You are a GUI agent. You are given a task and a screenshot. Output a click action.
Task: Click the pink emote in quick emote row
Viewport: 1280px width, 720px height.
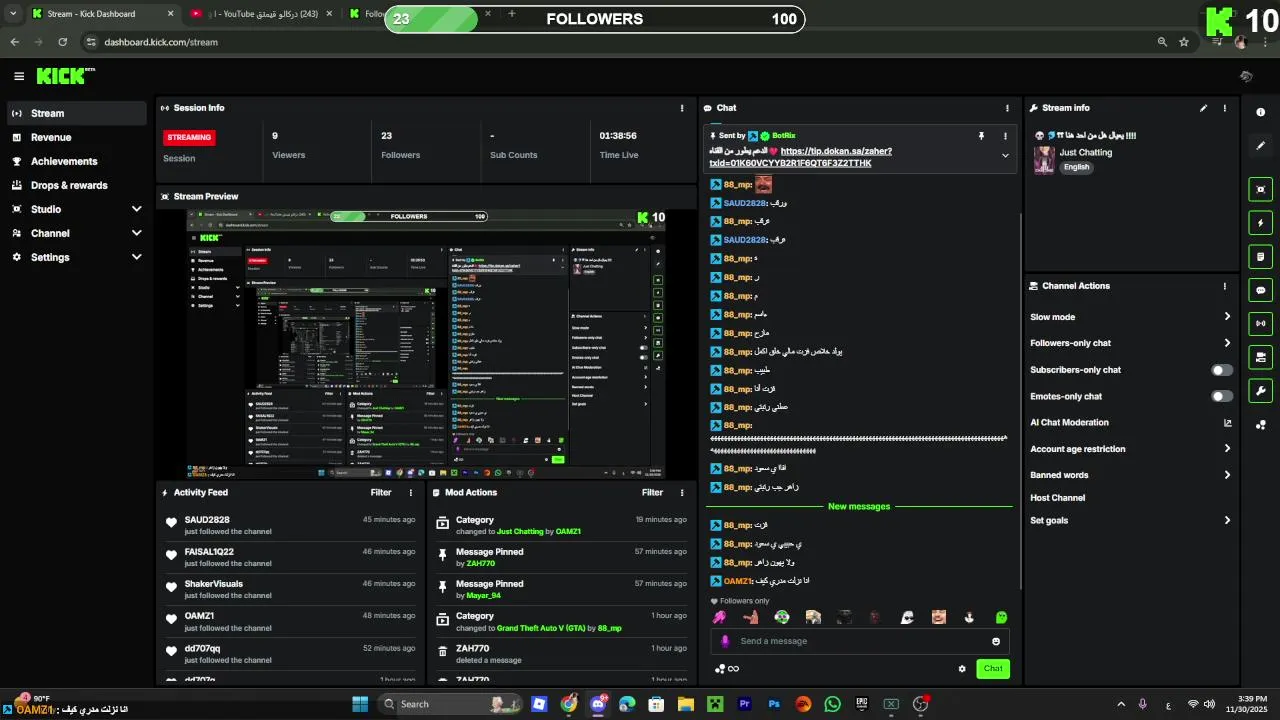719,617
